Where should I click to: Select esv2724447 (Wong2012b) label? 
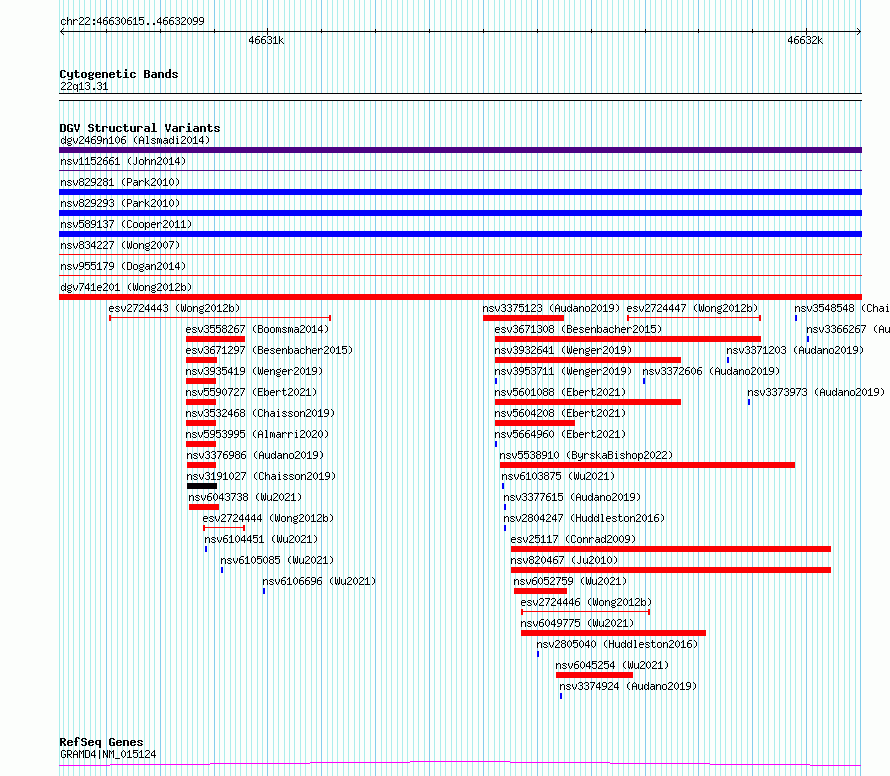pyautogui.click(x=692, y=308)
